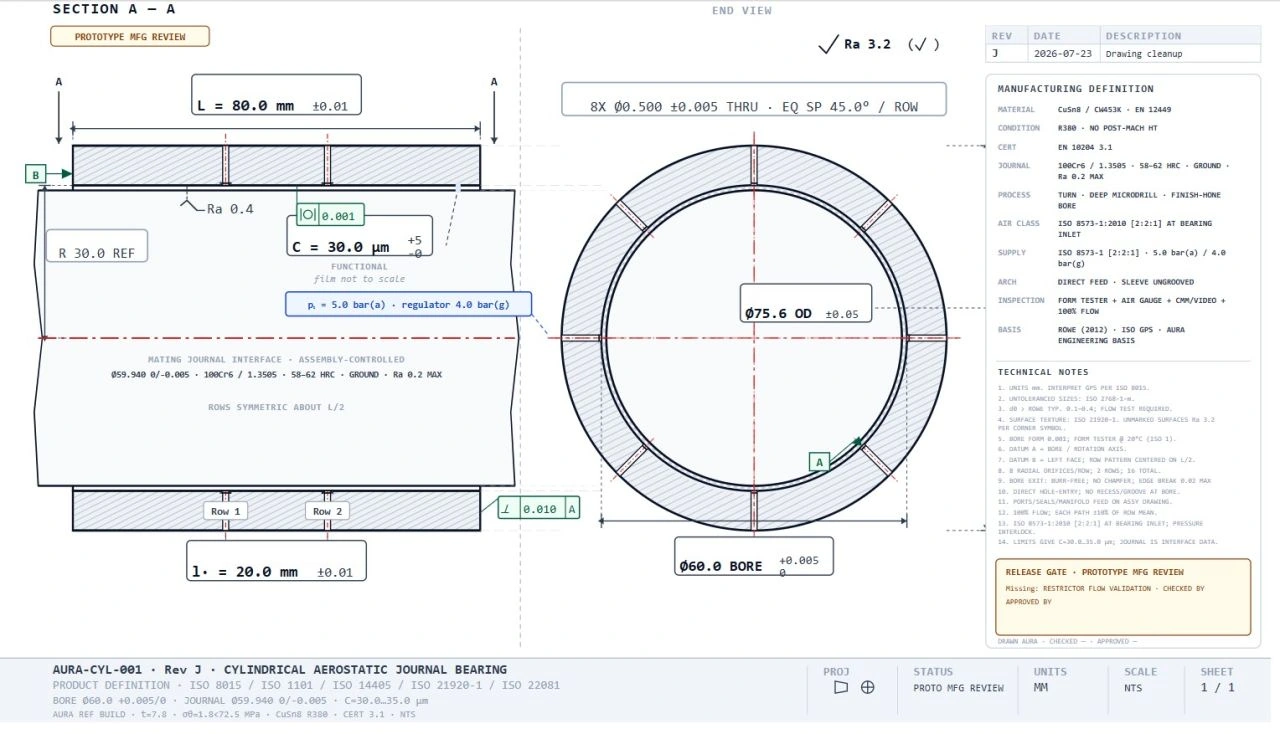Viewport: 1280px width, 734px height.
Task: Click the 'FUNCTIONAL film not to scale' note
Action: 360,272
